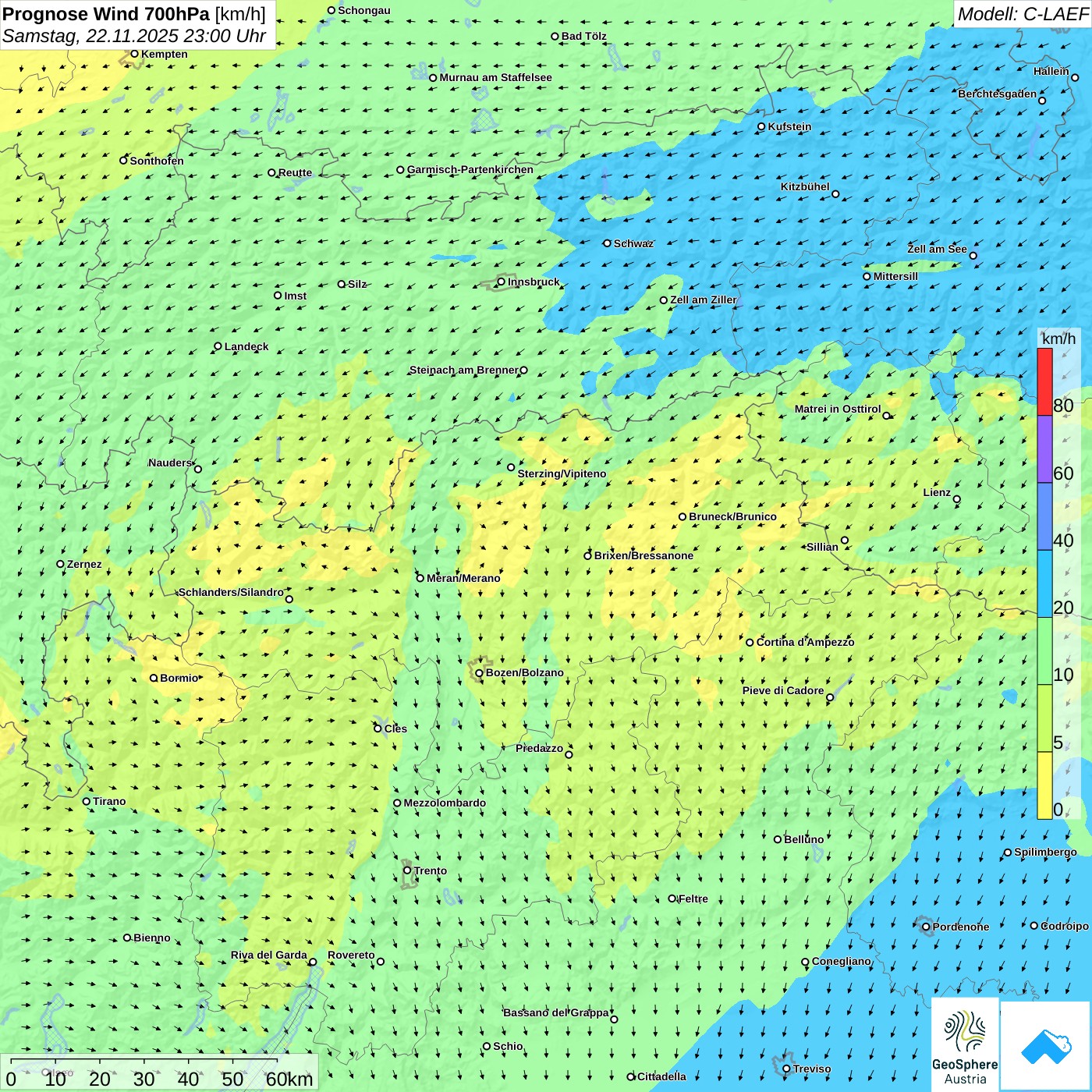Click the red legend color above 80
This screenshot has width=1092, height=1092.
pos(1044,381)
